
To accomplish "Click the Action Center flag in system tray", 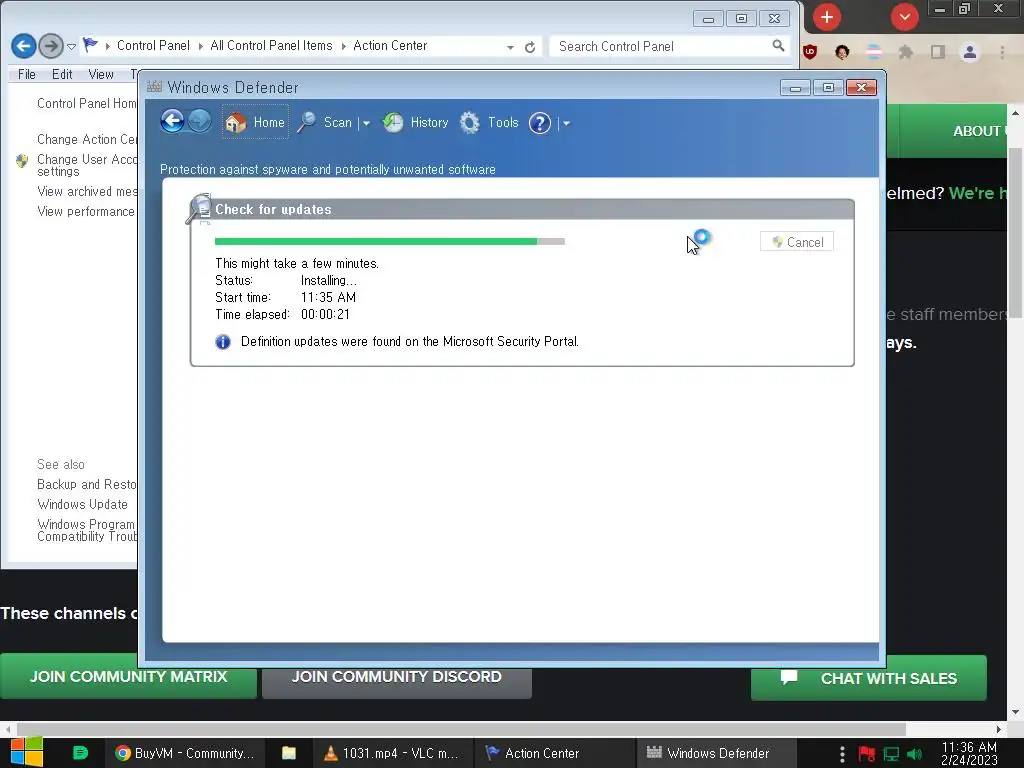I will [867, 754].
